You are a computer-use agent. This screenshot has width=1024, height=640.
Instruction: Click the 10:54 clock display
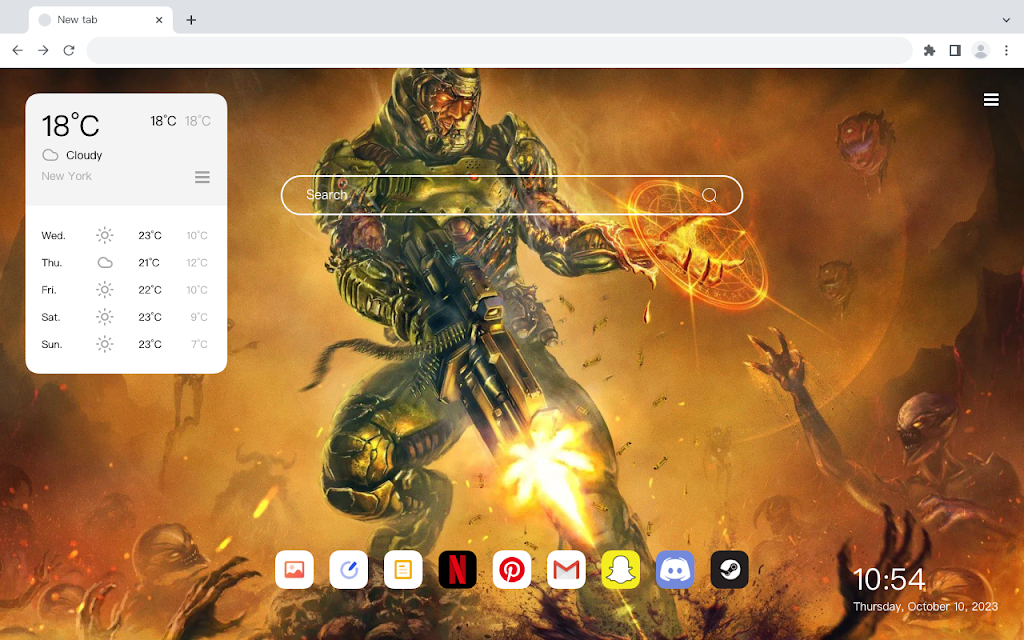[889, 579]
